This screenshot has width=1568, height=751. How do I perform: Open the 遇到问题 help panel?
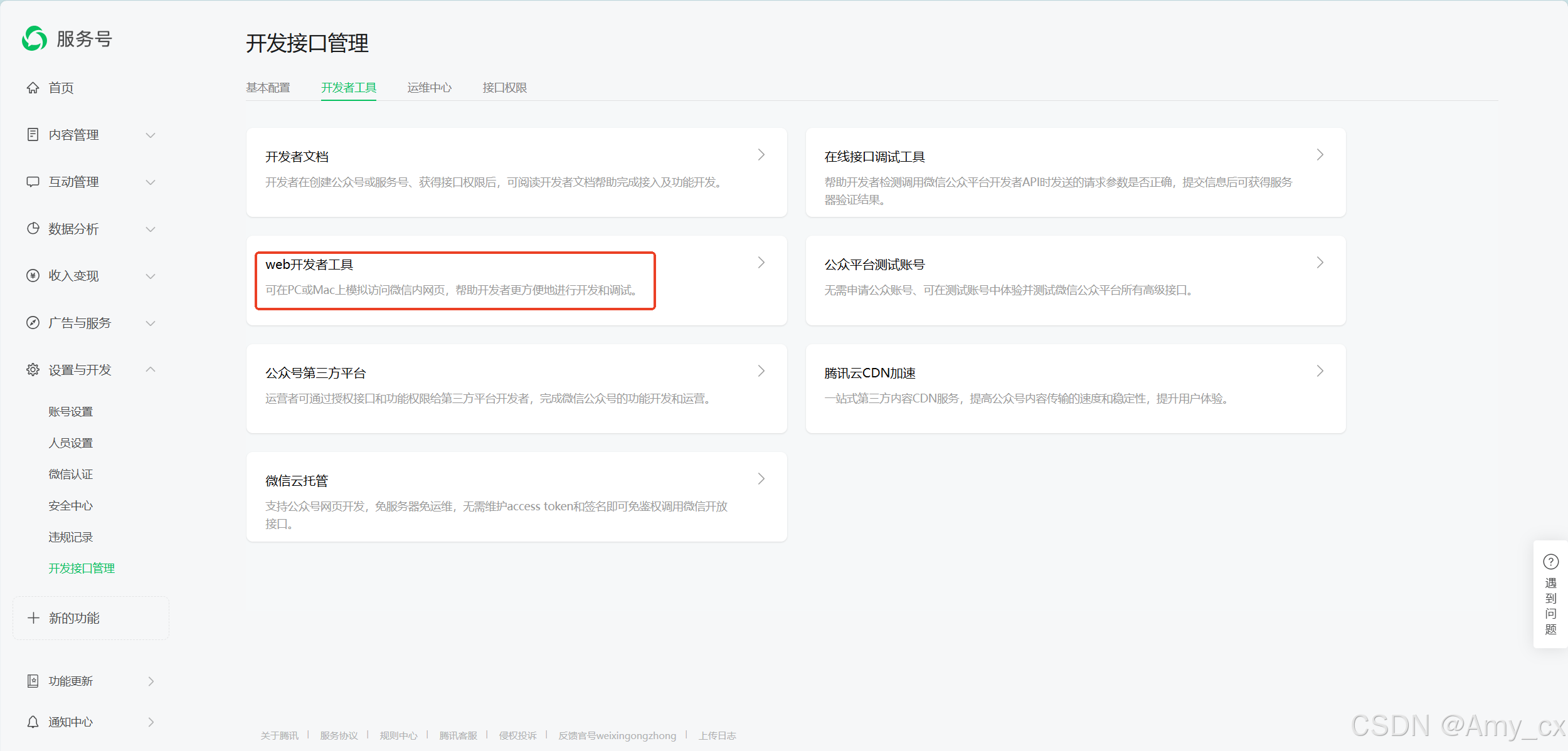coord(1550,594)
